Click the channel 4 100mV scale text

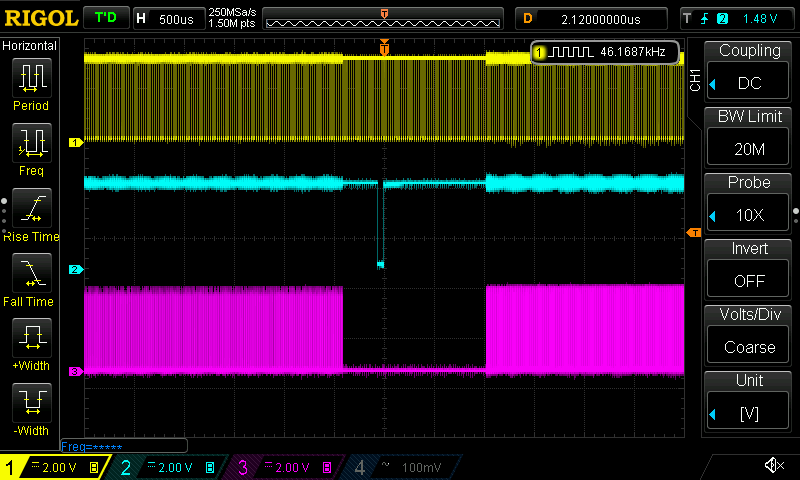(421, 467)
